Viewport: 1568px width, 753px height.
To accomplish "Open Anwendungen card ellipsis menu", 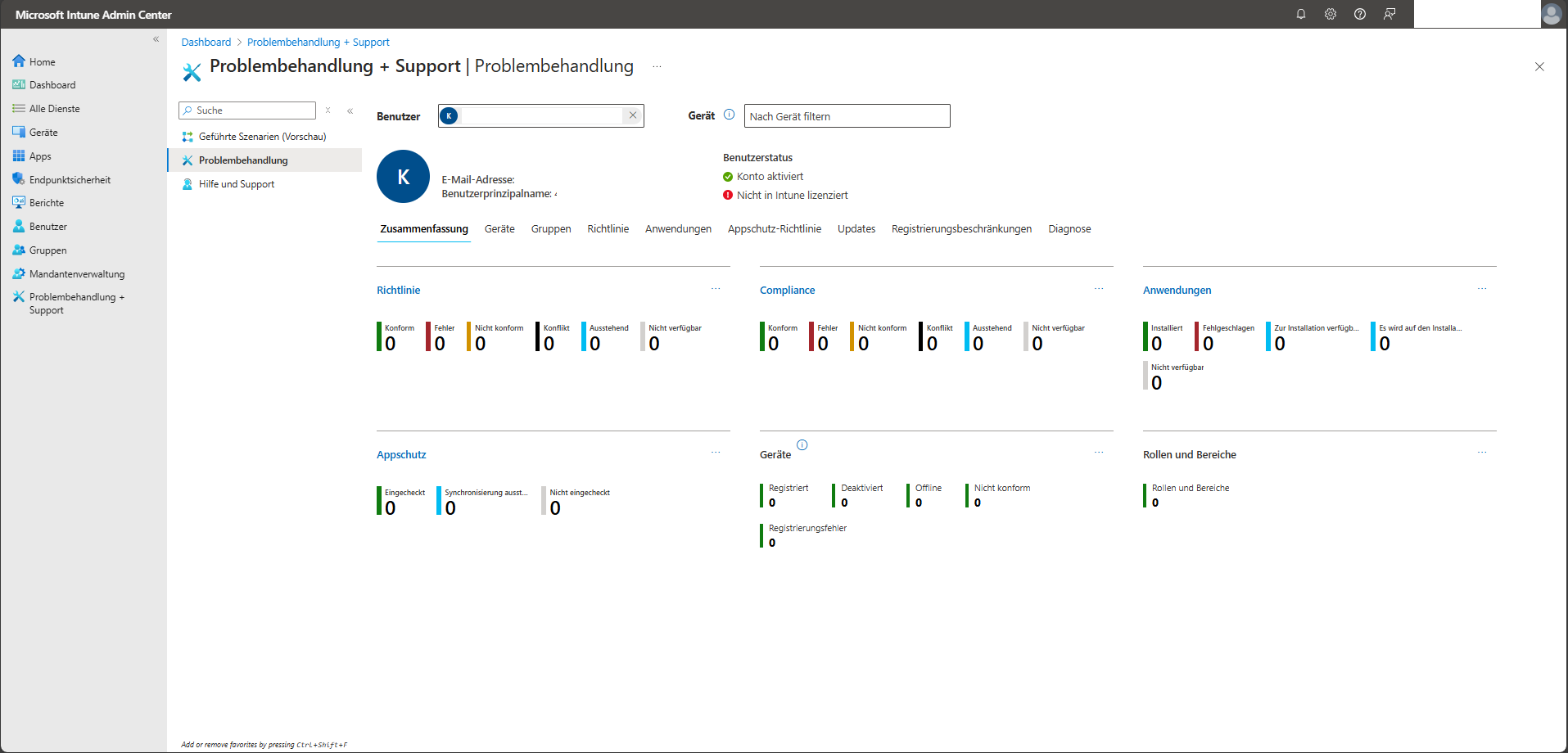I will 1482,289.
